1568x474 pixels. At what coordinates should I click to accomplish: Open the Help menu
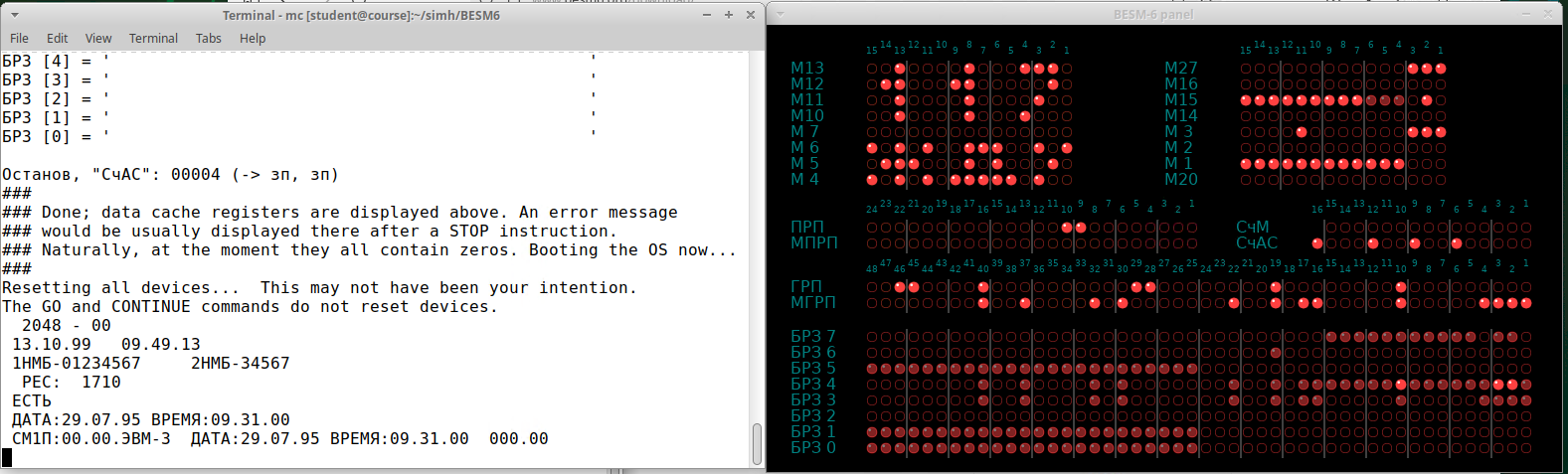coord(253,39)
